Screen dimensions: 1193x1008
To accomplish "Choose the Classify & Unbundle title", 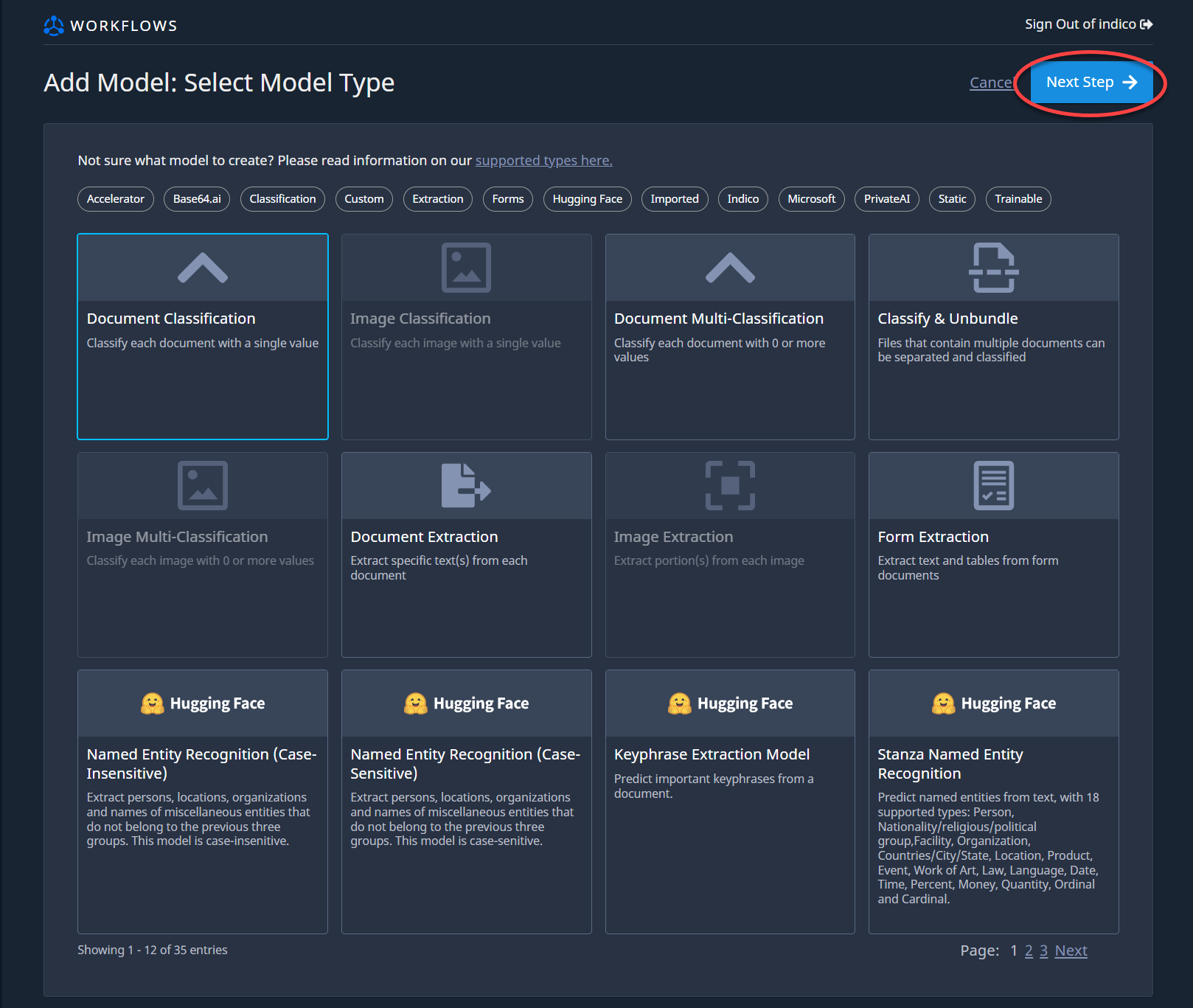I will pos(947,319).
